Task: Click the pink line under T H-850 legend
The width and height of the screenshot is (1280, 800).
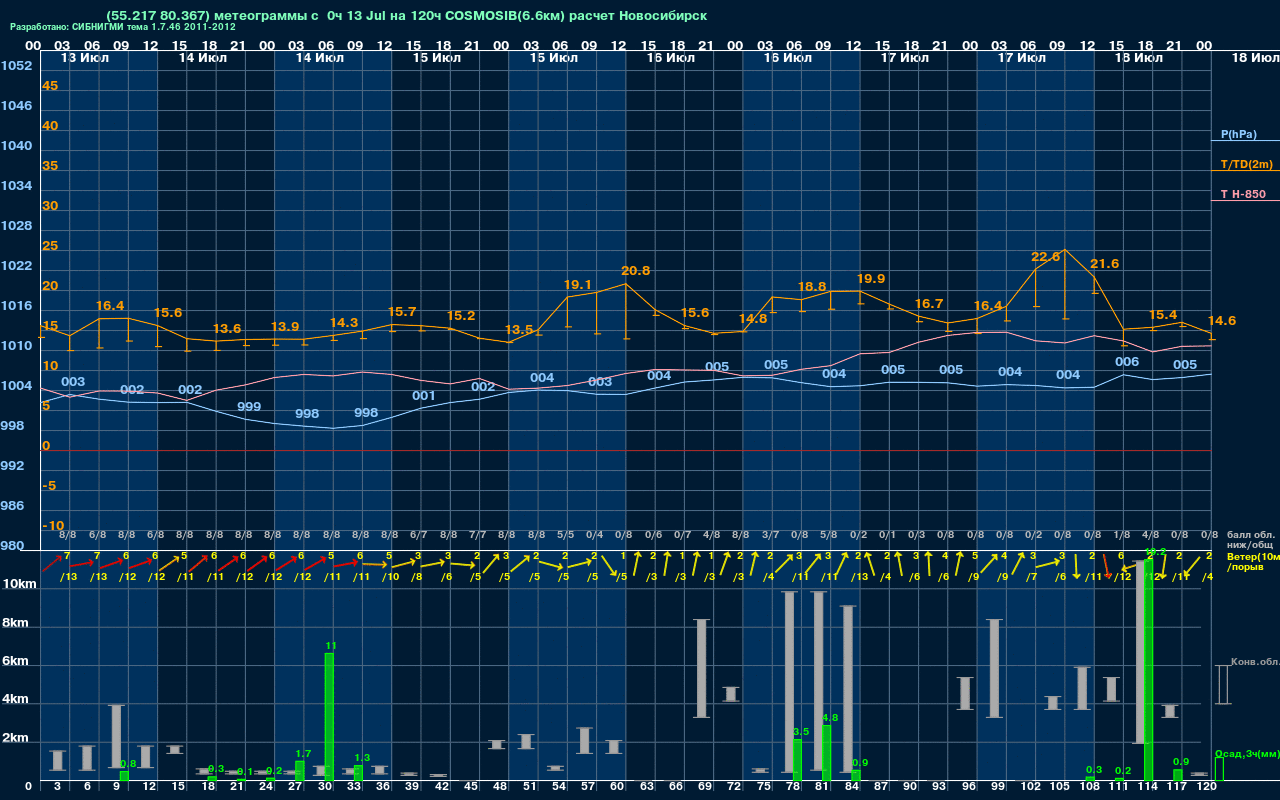Action: [1245, 201]
